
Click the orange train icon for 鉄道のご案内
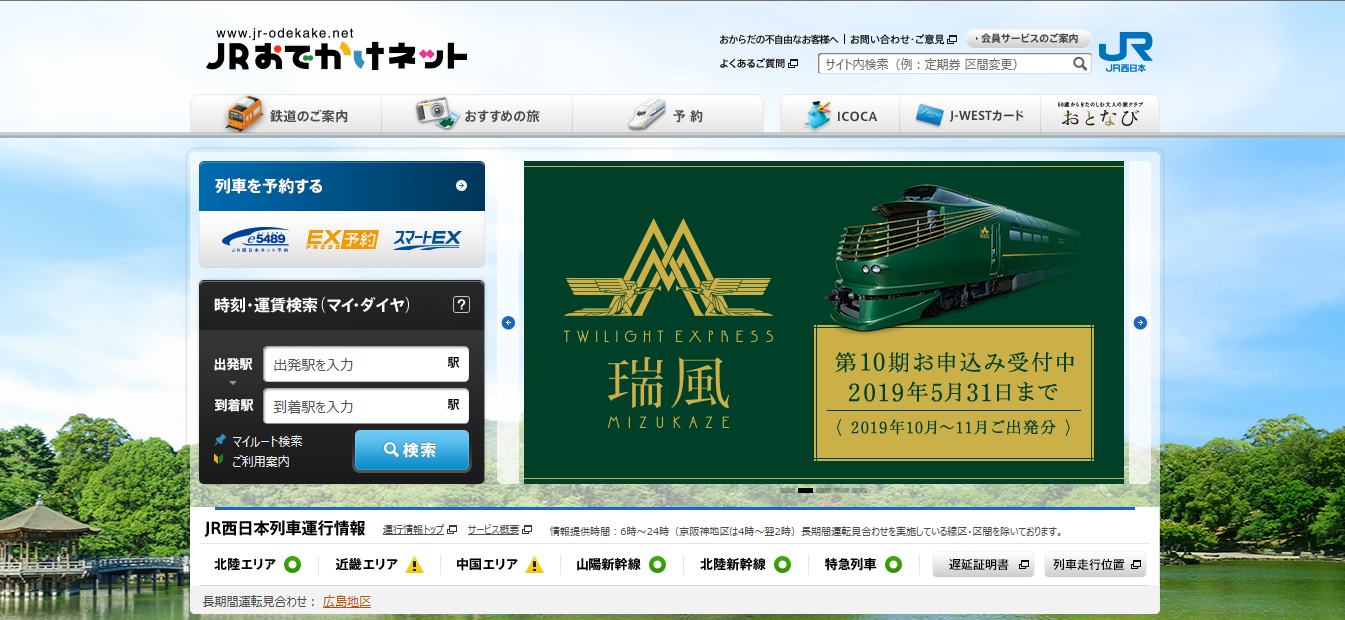(244, 114)
